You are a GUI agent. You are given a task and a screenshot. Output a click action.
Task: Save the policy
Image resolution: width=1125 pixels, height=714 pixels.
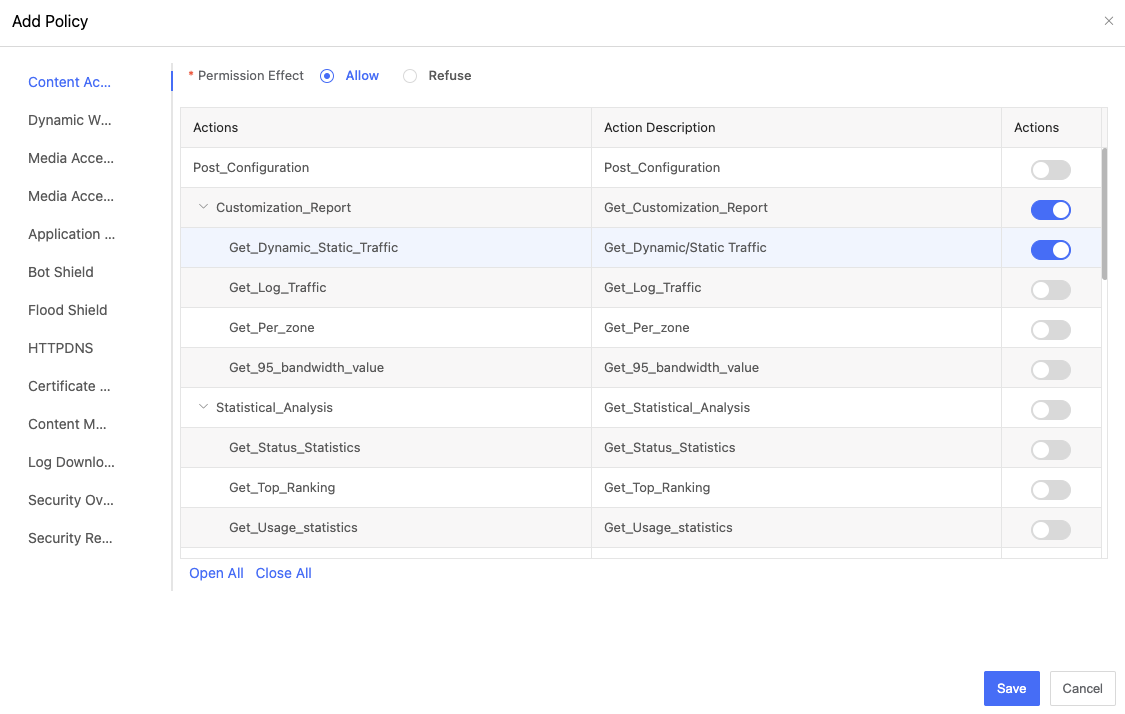1011,688
